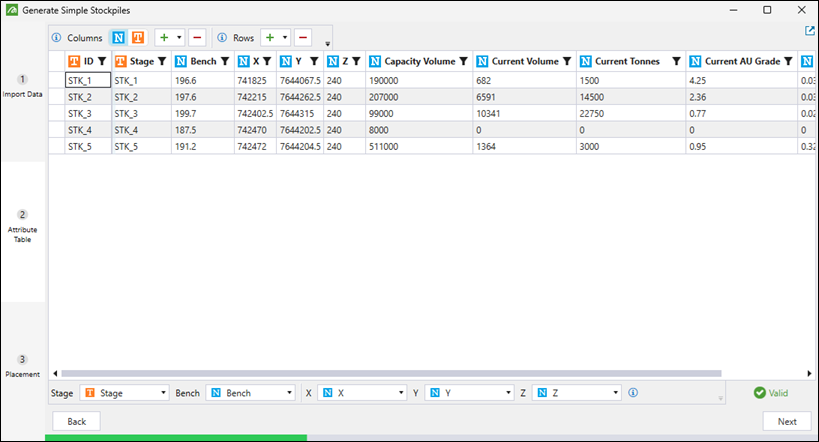Click the info icon next to Z dropdown
Screen dimensions: 819x442
(633, 393)
